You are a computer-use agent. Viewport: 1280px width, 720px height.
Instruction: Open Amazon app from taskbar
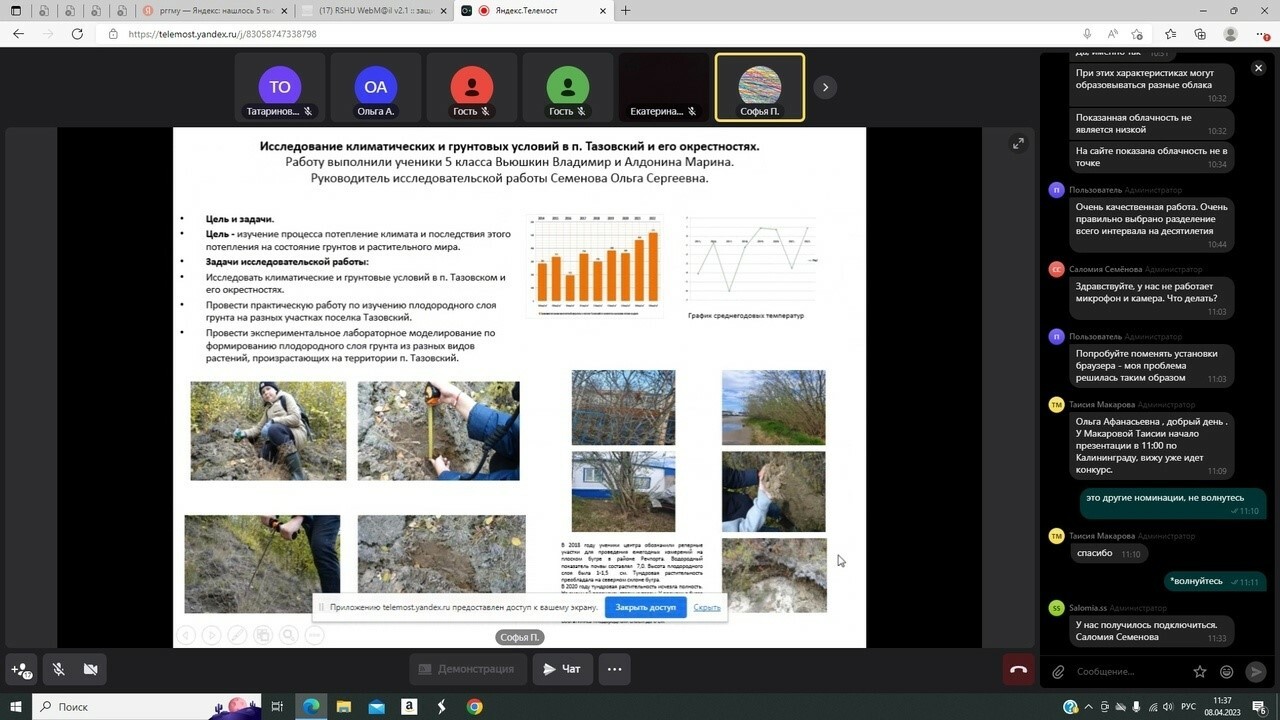click(409, 707)
